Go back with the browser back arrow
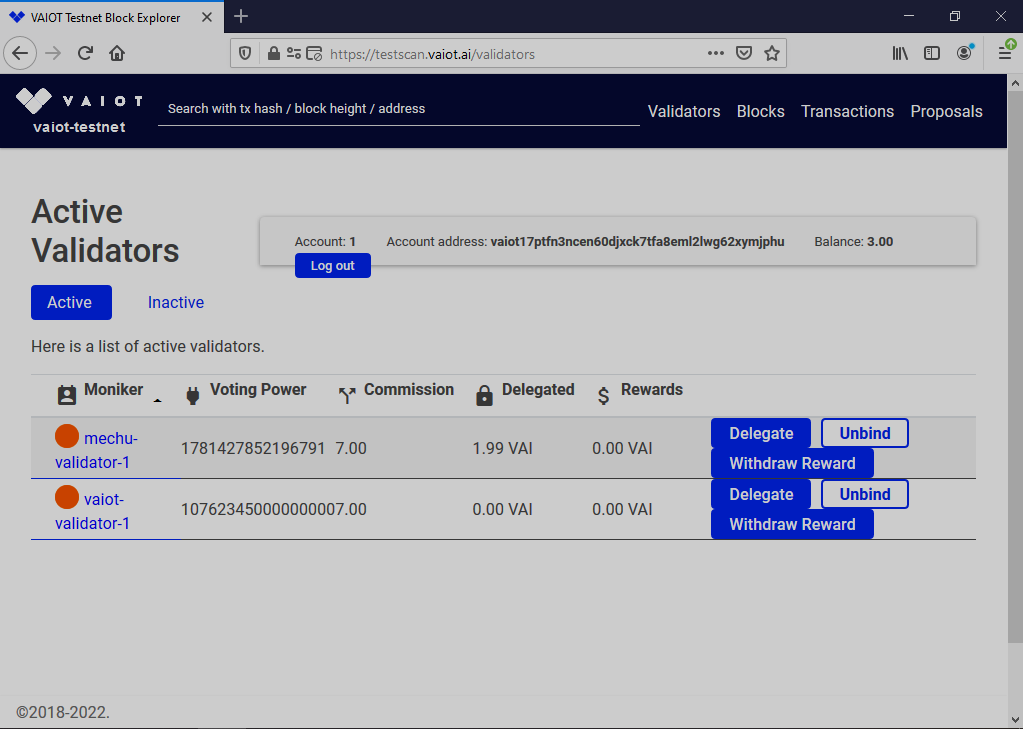The width and height of the screenshot is (1023, 729). [x=20, y=53]
